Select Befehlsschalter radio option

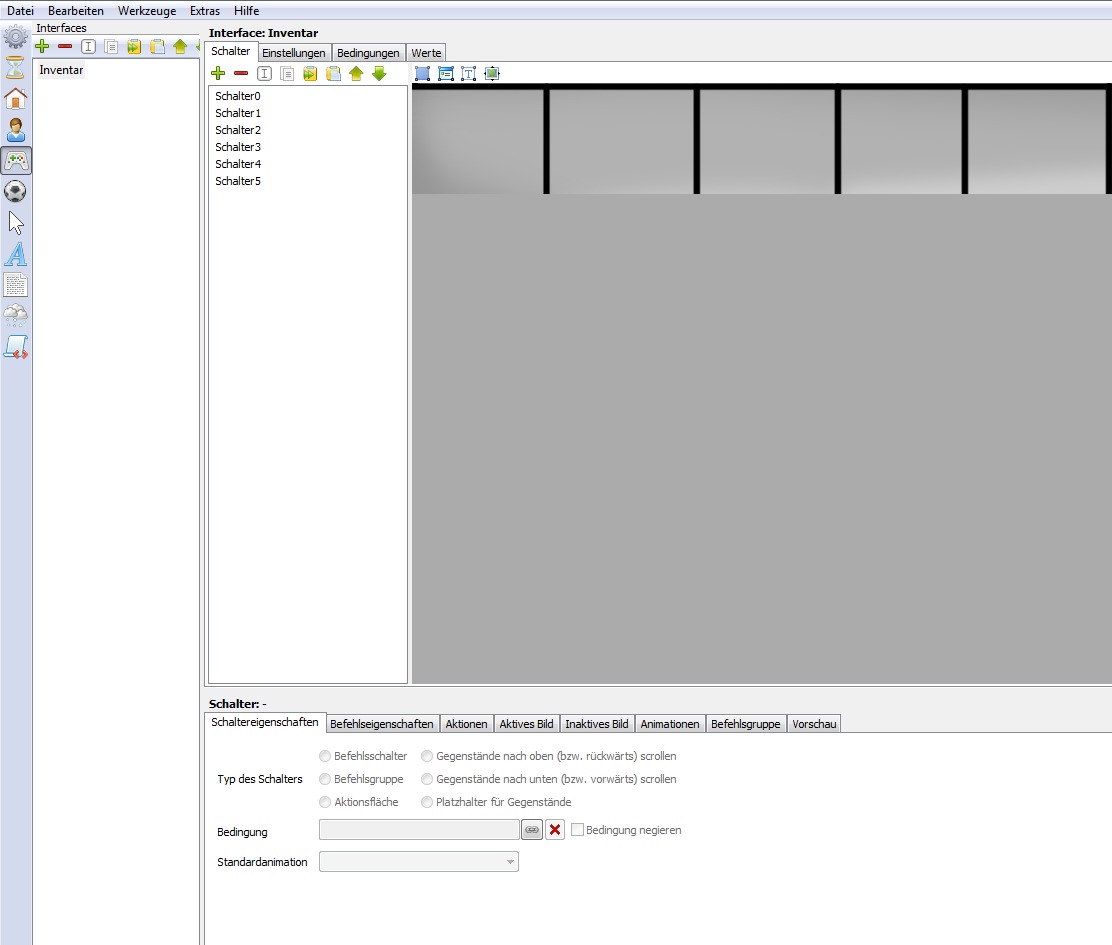coord(363,756)
